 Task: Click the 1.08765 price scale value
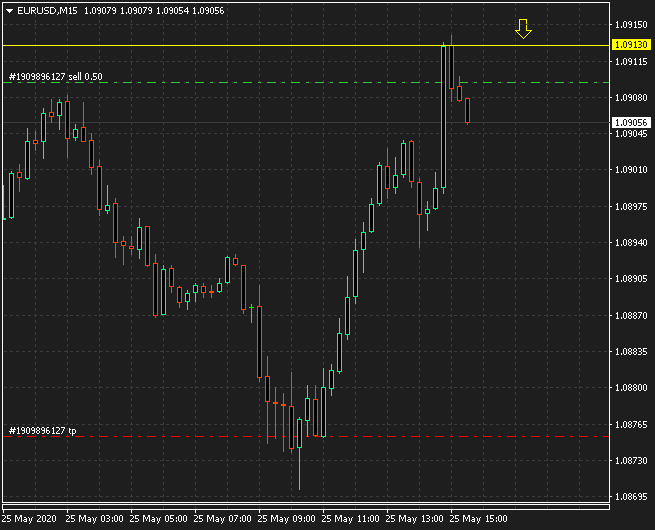tap(631, 424)
